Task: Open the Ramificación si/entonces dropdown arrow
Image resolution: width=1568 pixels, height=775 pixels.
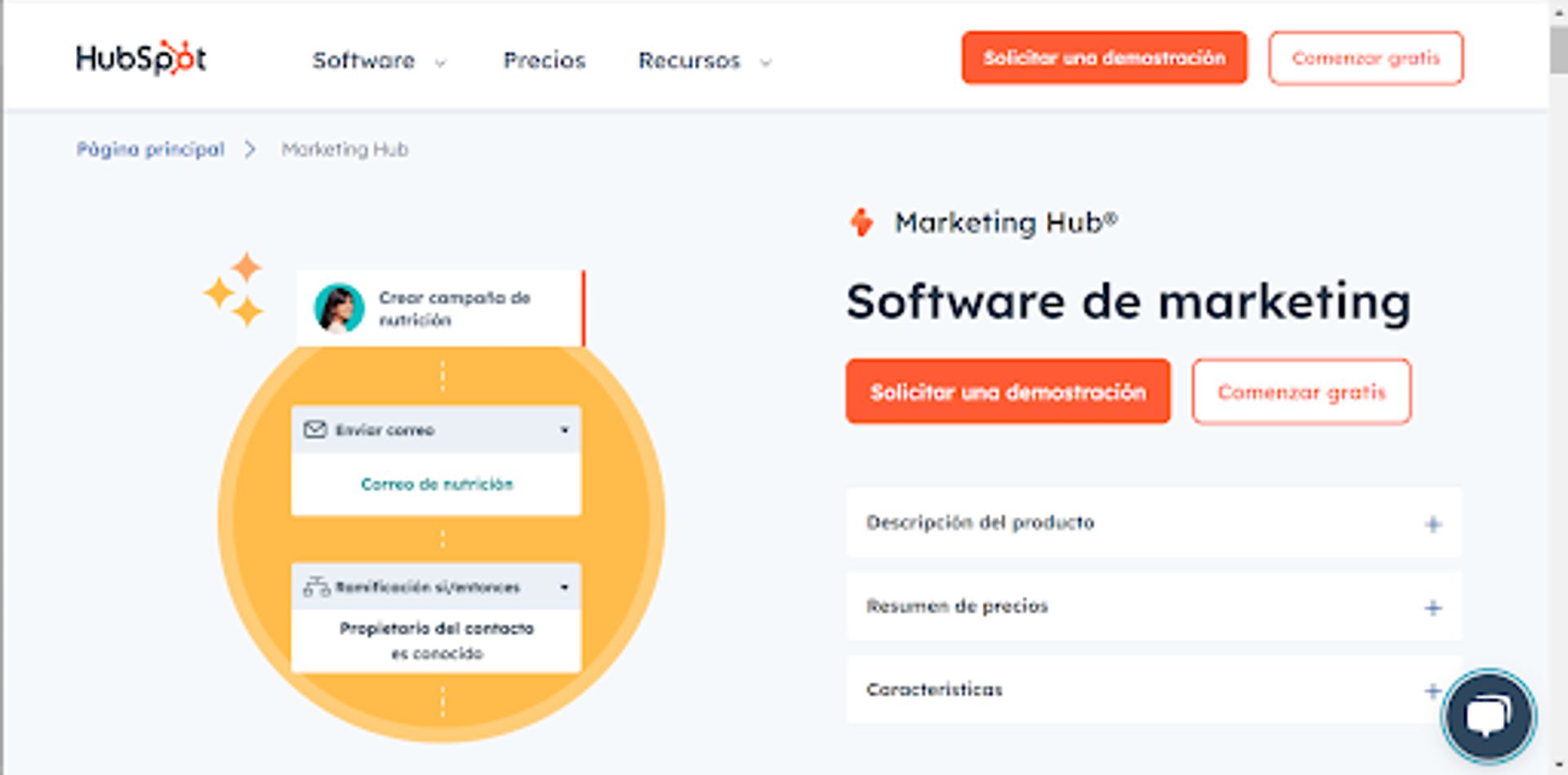Action: [564, 587]
